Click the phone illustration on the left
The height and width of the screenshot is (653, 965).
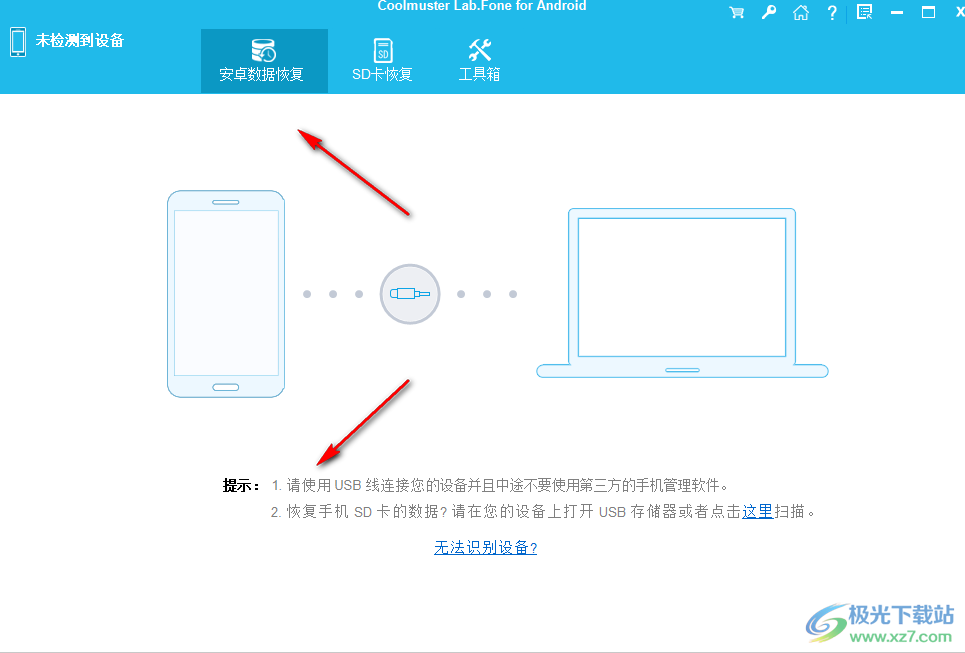pos(226,293)
